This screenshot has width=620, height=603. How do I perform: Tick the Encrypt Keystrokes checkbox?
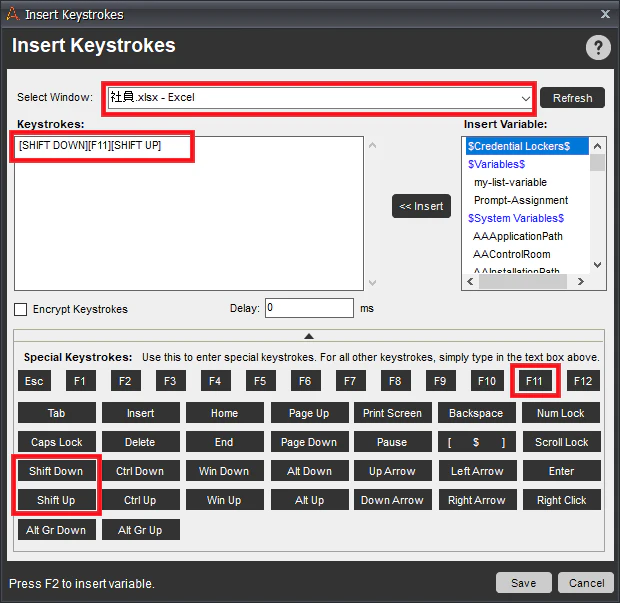[21, 309]
